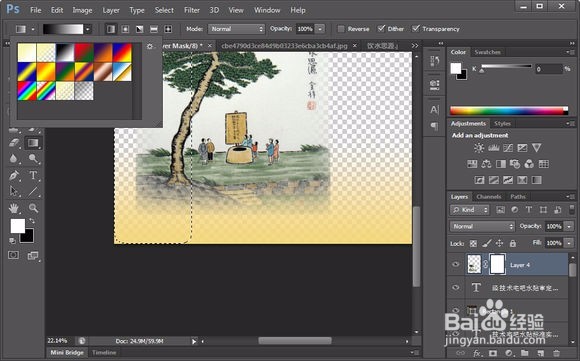Uncheck the Transparency checkbox
This screenshot has width=580, height=361.
pyautogui.click(x=416, y=28)
